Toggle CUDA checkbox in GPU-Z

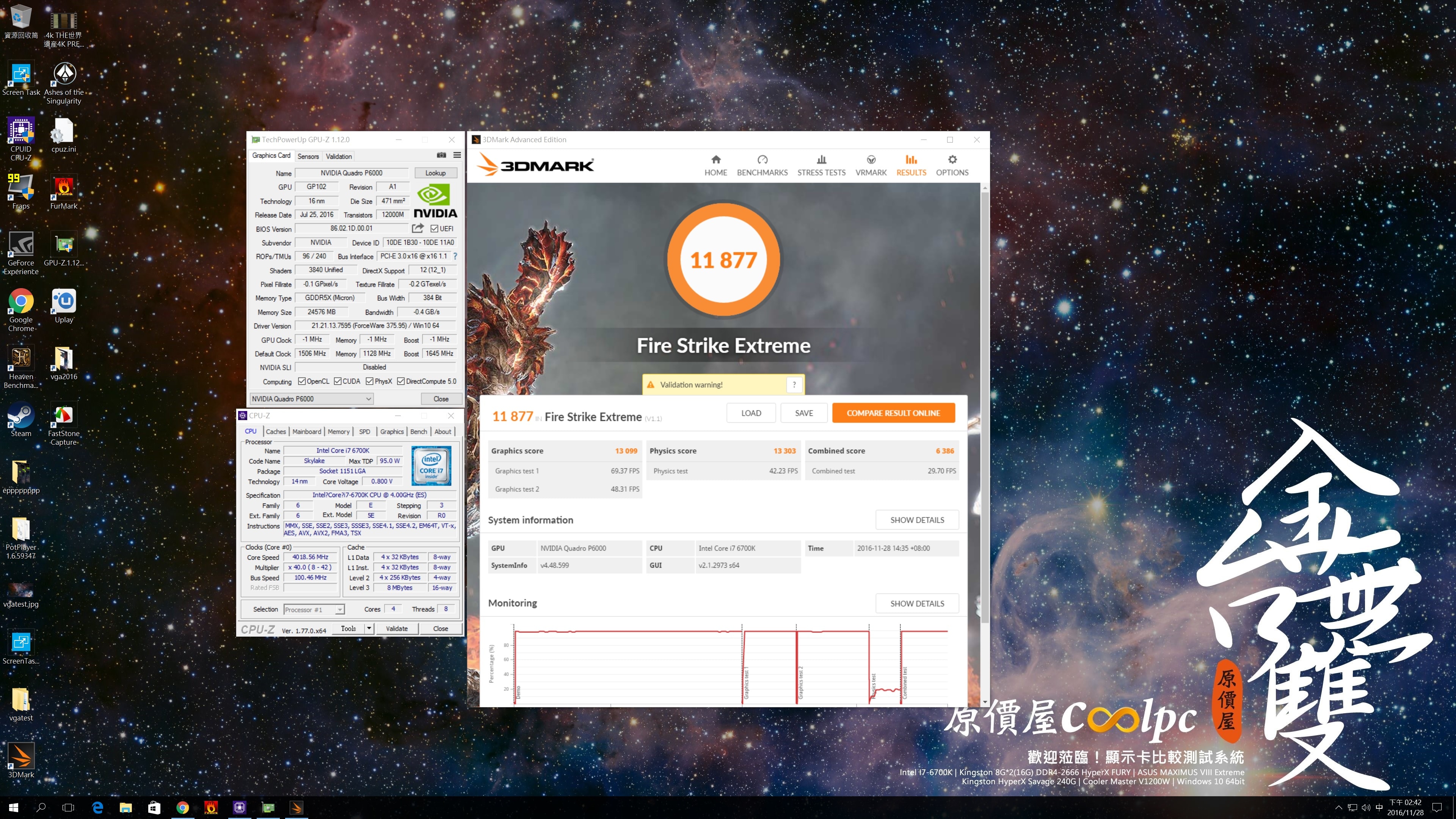click(337, 381)
